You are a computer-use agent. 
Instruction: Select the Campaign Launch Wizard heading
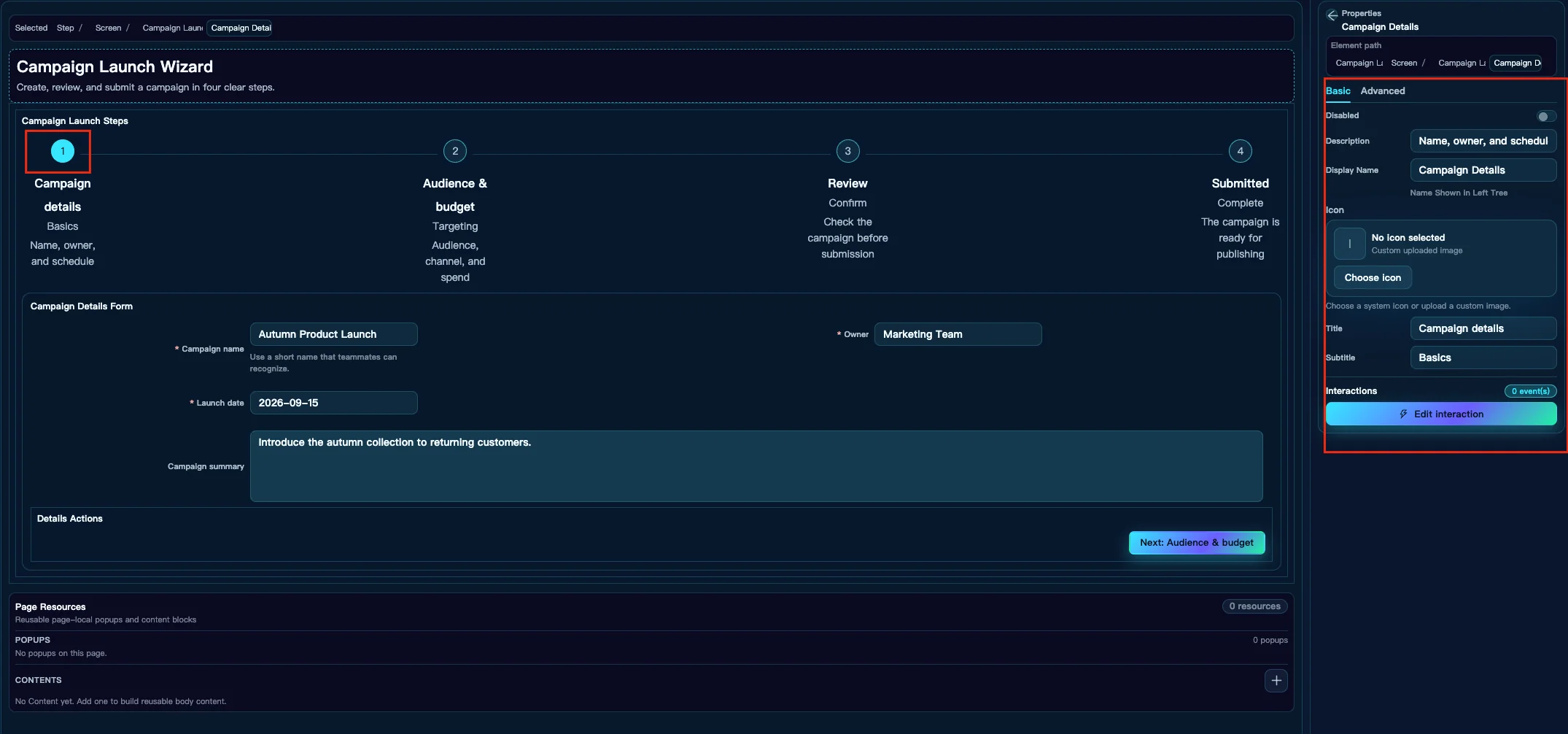(x=115, y=66)
